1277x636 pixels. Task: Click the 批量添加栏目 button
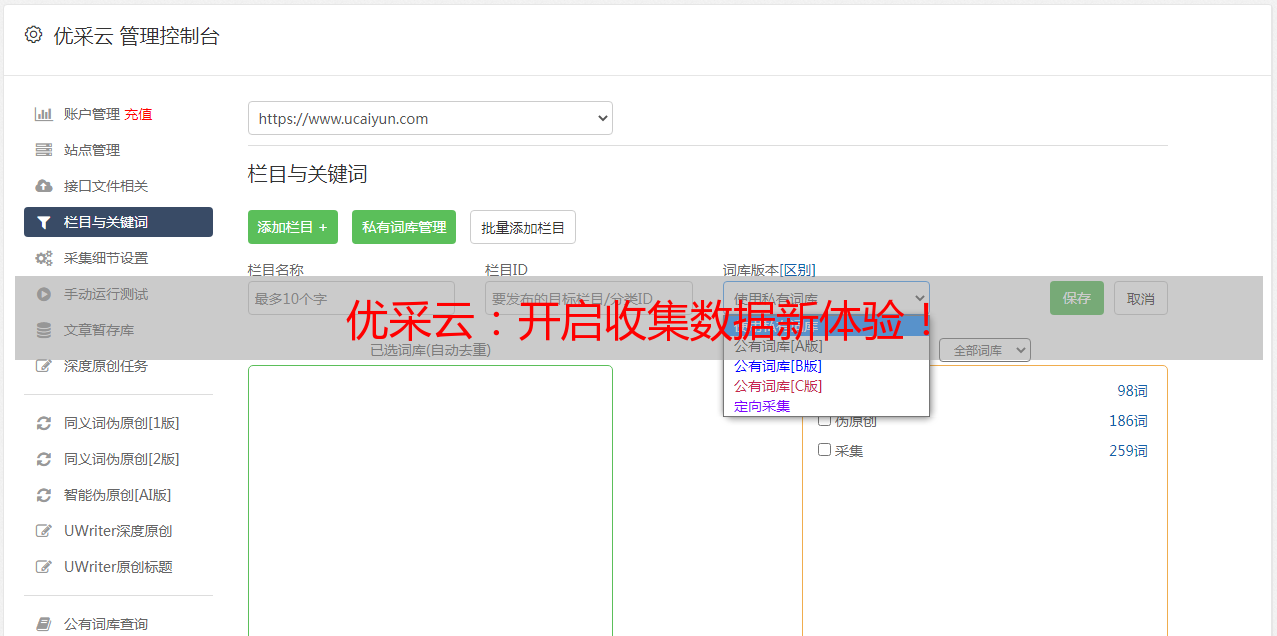point(523,227)
